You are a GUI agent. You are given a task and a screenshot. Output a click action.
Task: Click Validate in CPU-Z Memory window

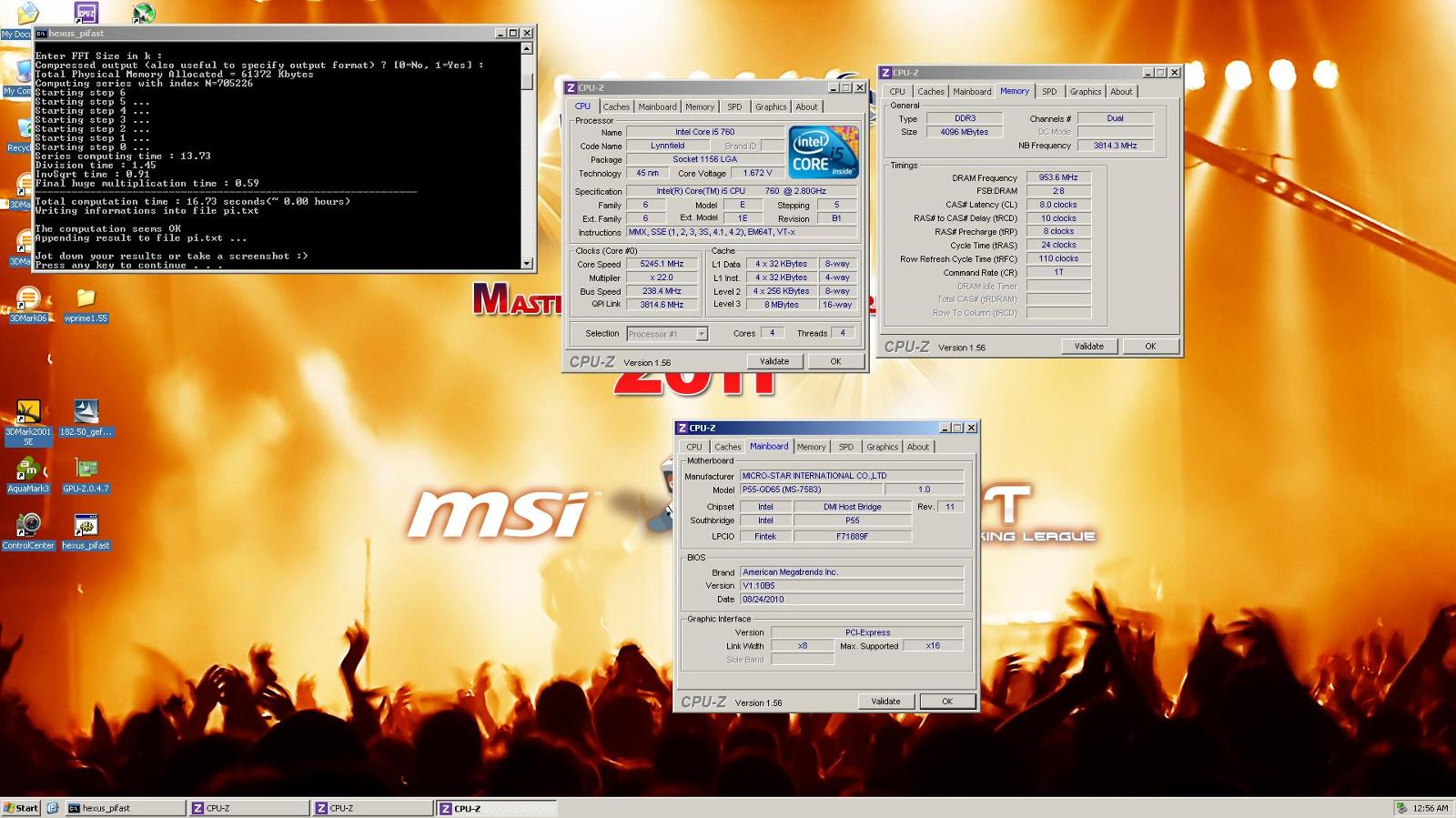(1088, 347)
